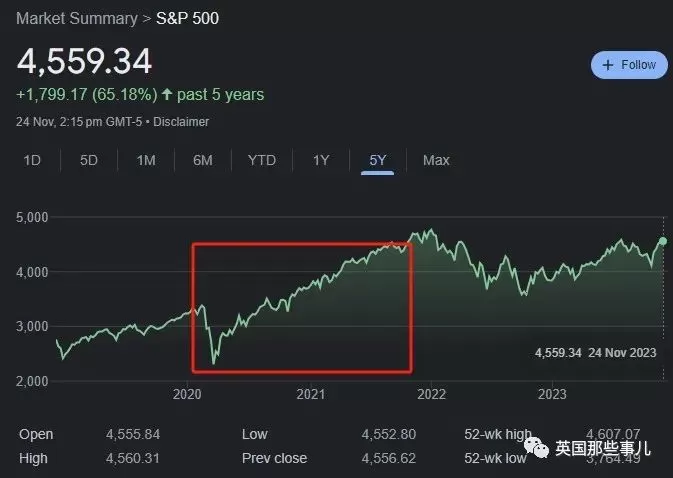The height and width of the screenshot is (478, 673).
Task: Click the plus icon in Follow button
Action: tap(607, 65)
